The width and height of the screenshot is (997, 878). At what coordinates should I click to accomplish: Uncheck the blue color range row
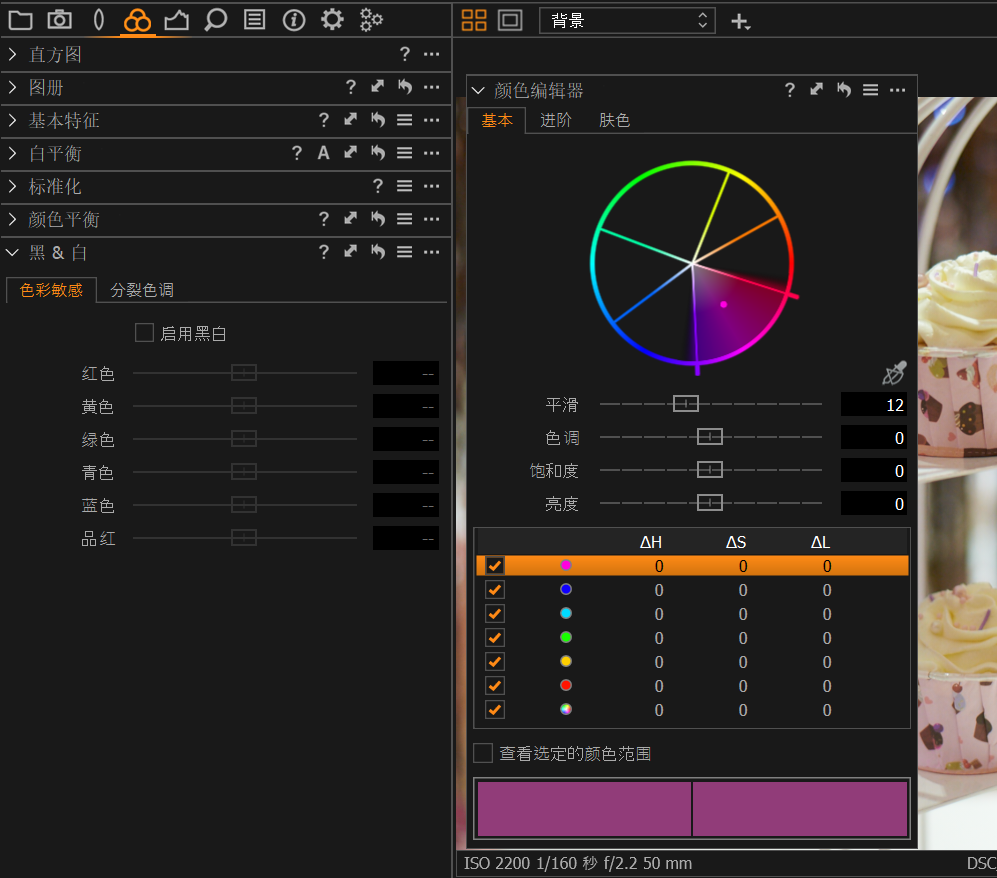[495, 590]
